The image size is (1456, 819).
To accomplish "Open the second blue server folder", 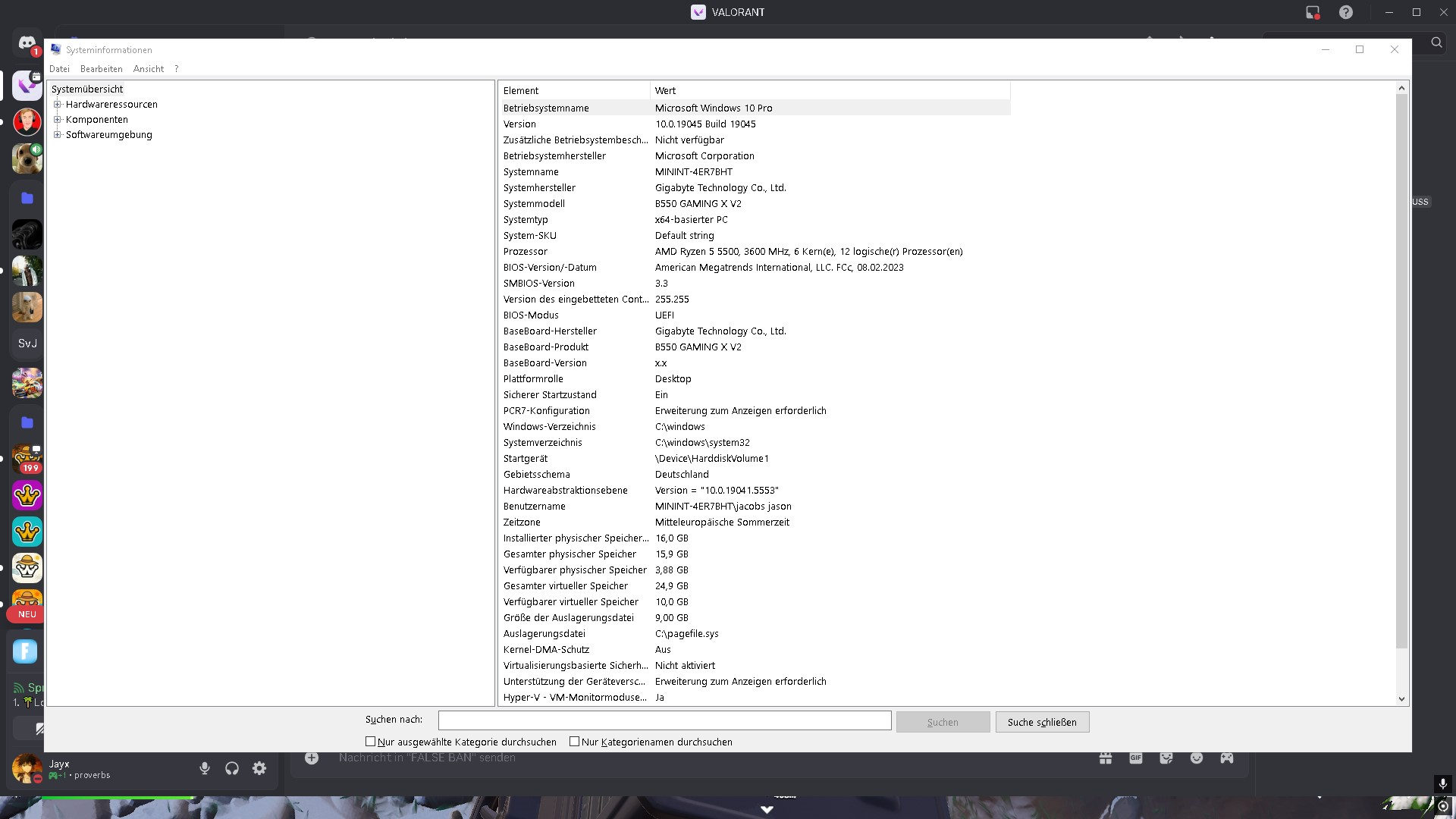I will pos(27,422).
